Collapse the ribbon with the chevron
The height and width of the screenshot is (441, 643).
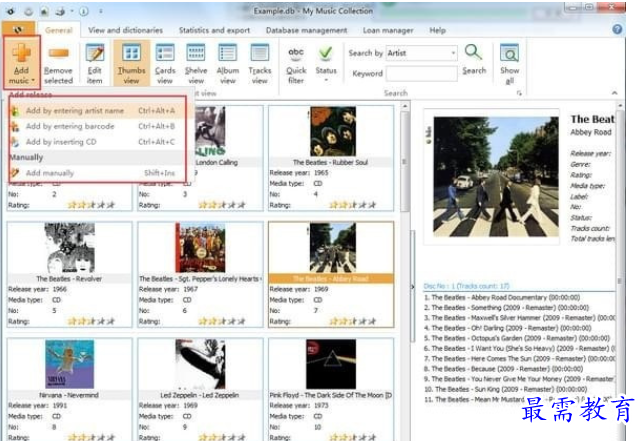click(x=614, y=93)
